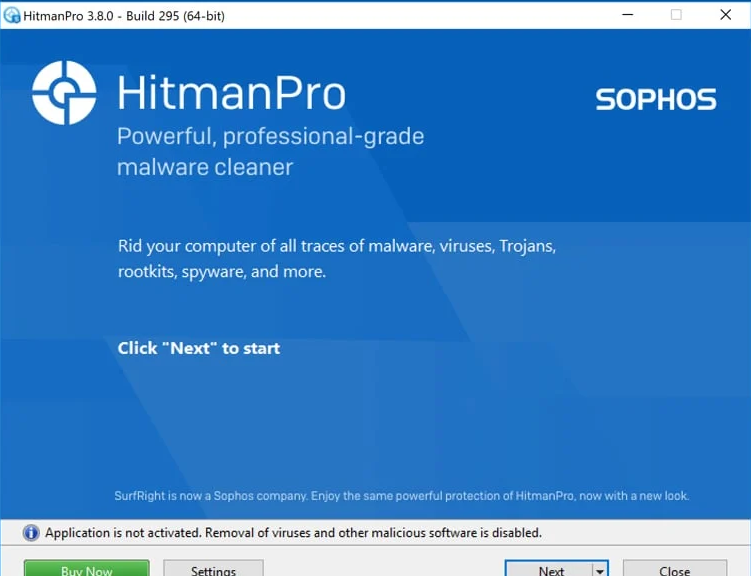Click the "malware cleaner" tagline line

pos(205,167)
